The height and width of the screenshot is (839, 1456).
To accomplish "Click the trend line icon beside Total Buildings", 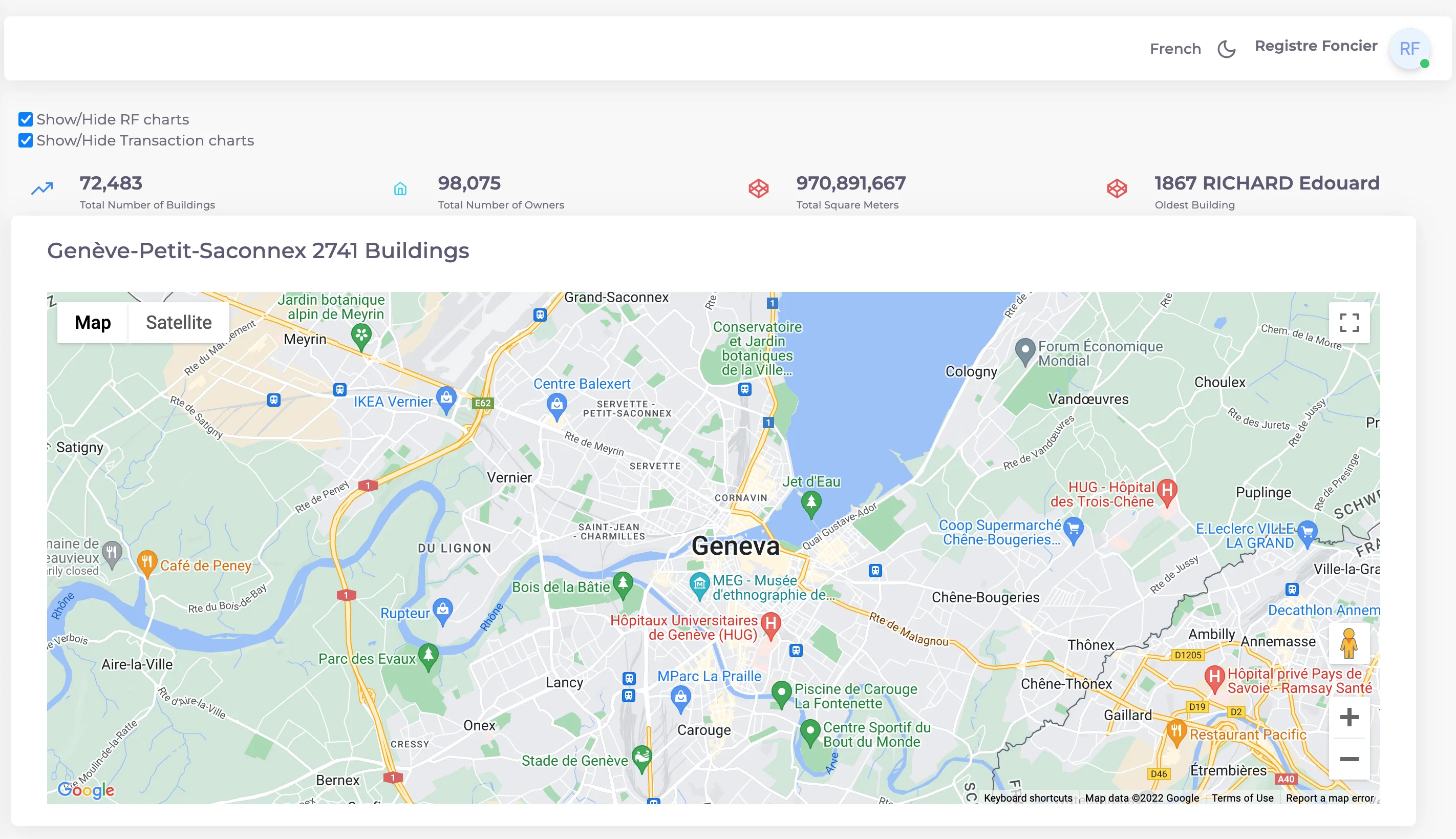I will point(42,188).
